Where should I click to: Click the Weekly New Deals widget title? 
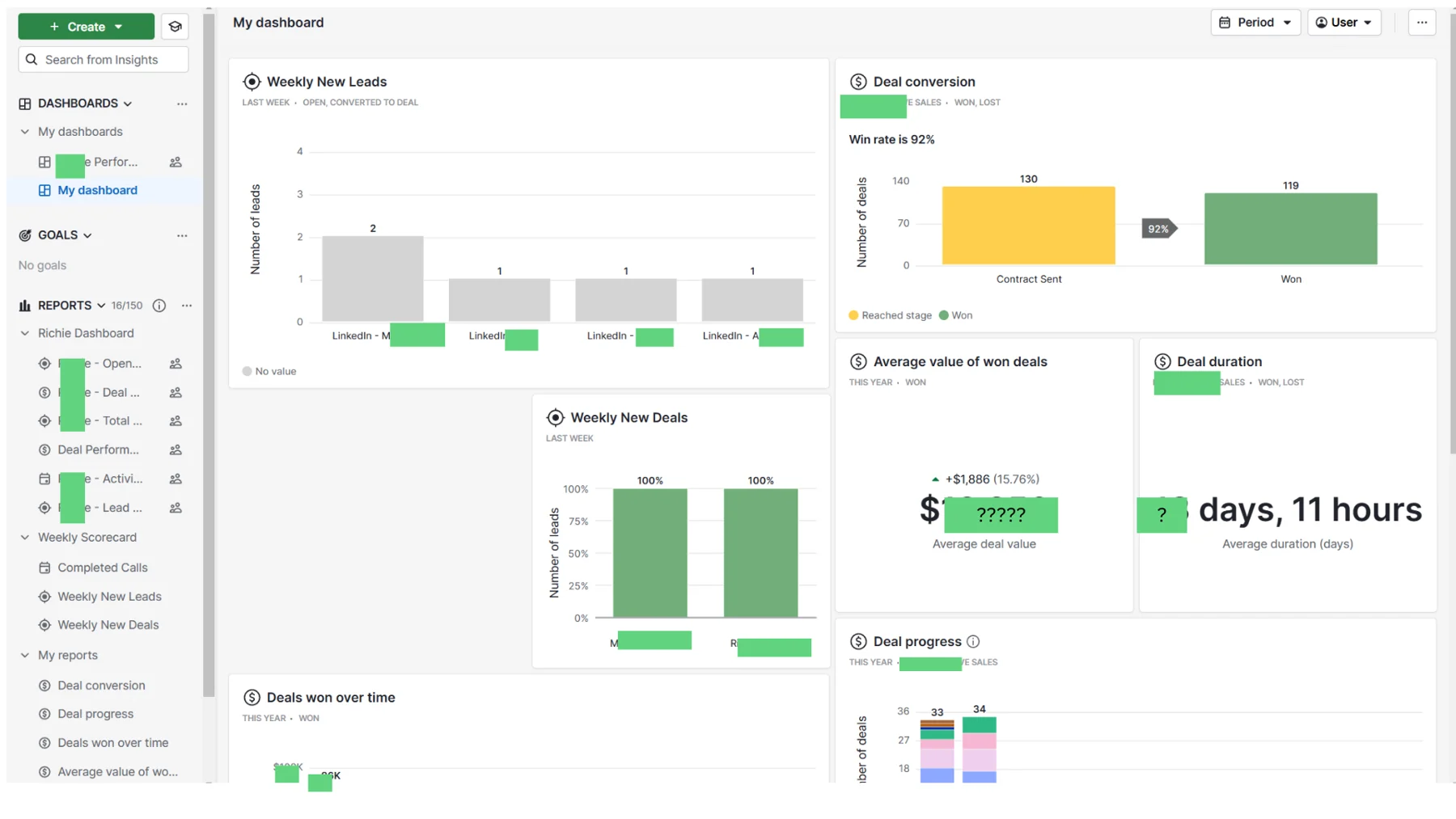point(629,417)
